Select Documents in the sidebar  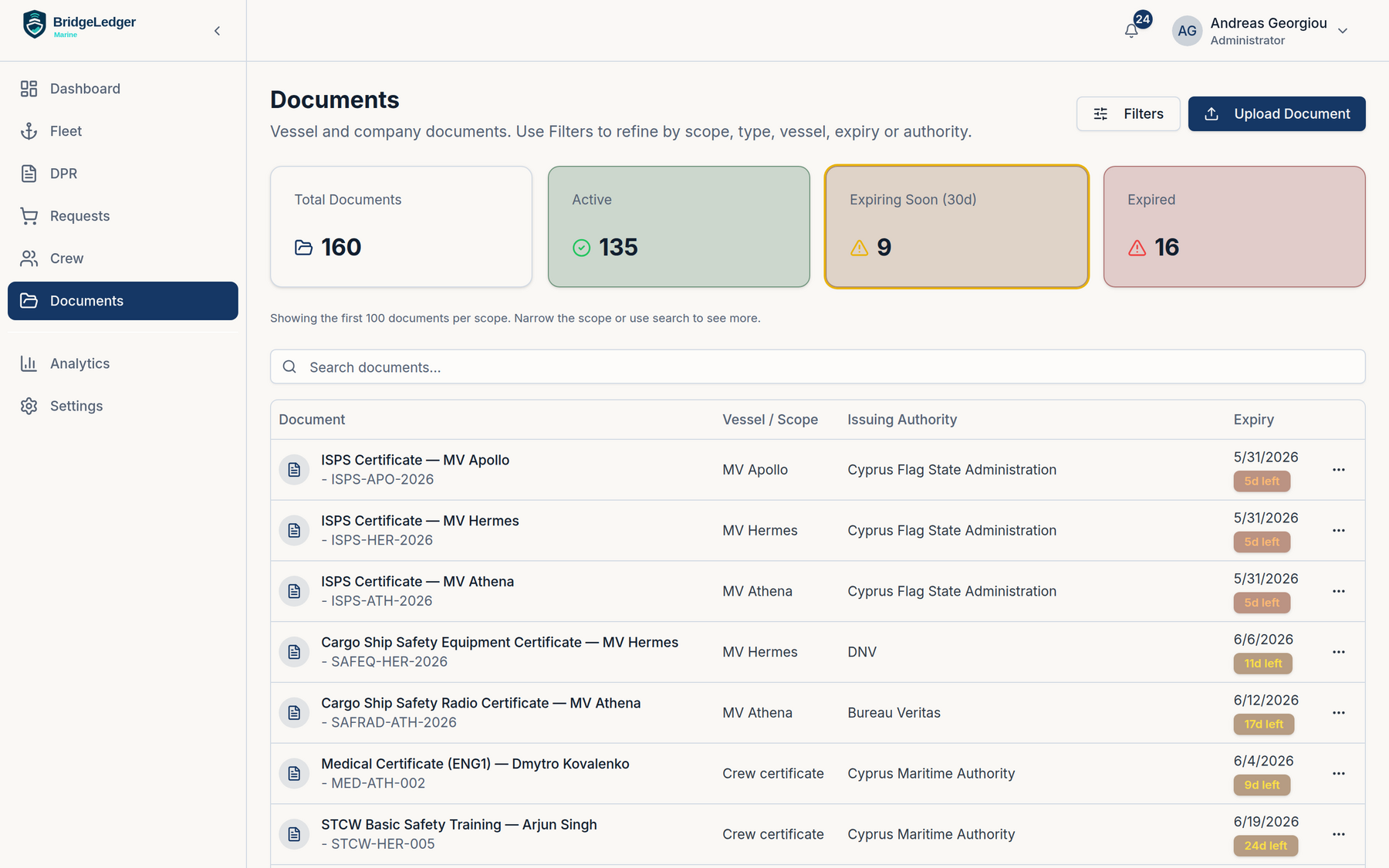pos(123,301)
